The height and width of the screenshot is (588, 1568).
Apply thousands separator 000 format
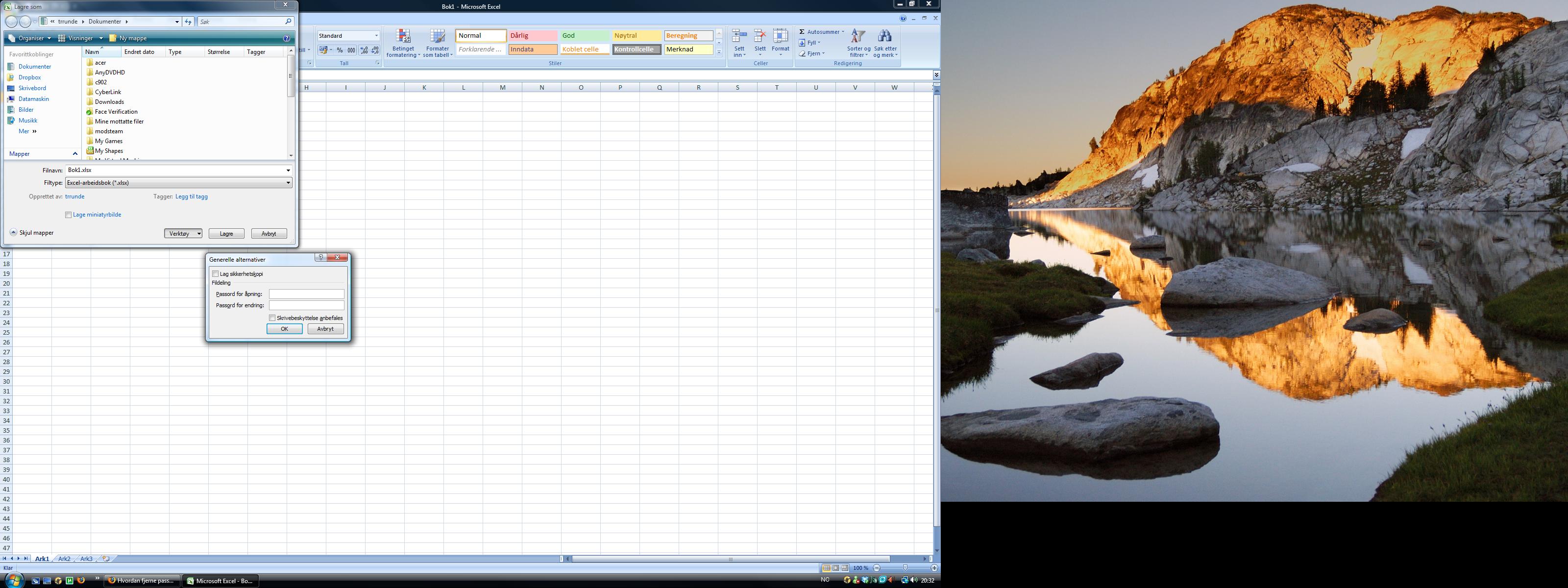351,50
